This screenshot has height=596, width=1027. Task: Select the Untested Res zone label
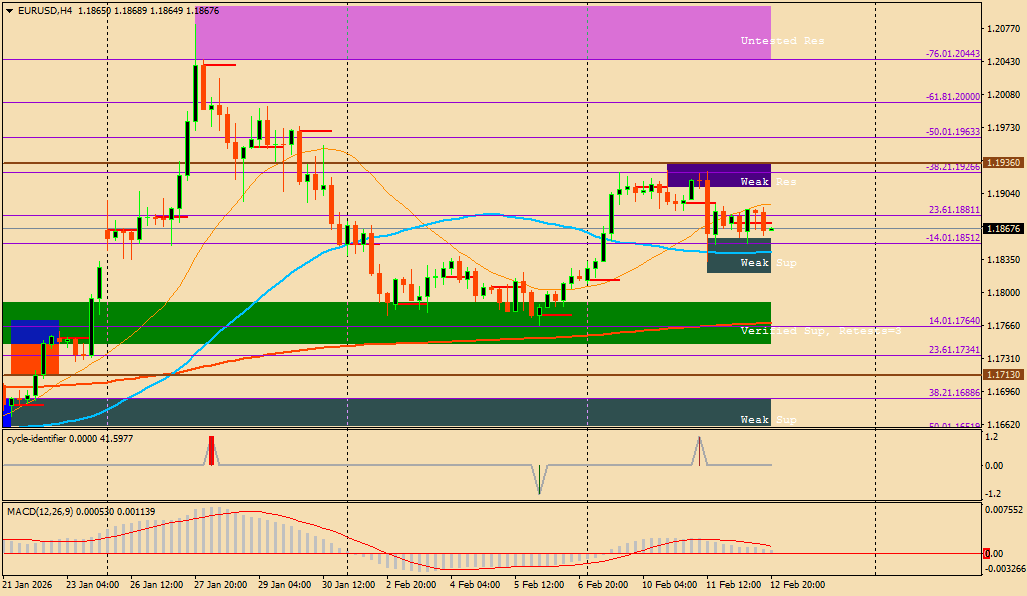(x=782, y=41)
